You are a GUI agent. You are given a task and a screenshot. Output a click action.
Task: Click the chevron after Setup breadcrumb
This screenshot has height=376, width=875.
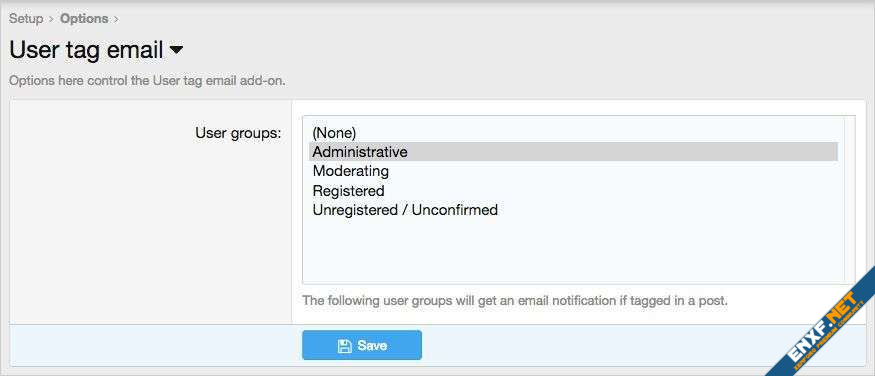coord(51,19)
